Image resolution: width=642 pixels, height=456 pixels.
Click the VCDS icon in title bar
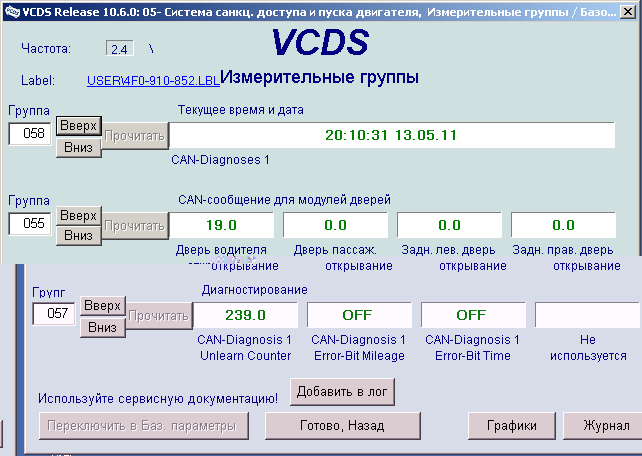click(x=12, y=12)
